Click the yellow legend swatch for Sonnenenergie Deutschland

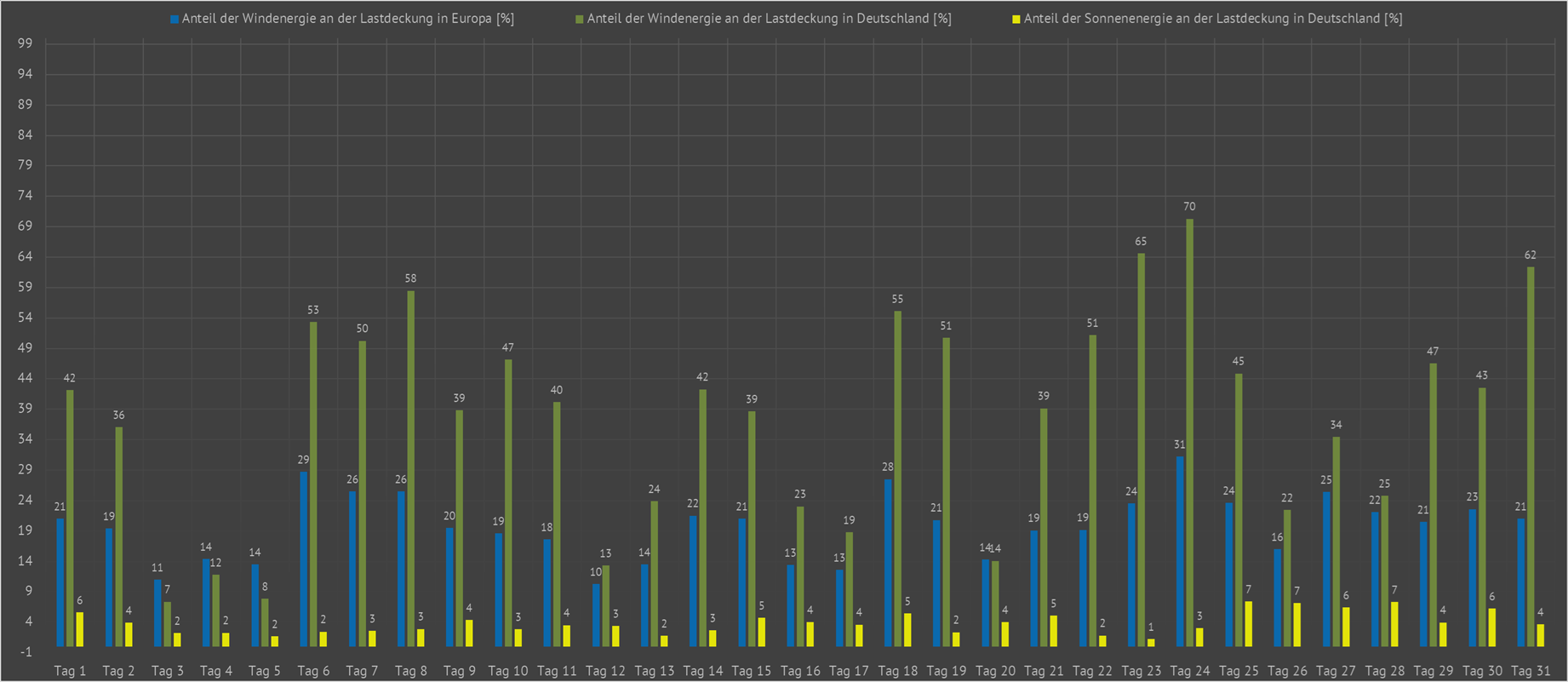pyautogui.click(x=1016, y=19)
